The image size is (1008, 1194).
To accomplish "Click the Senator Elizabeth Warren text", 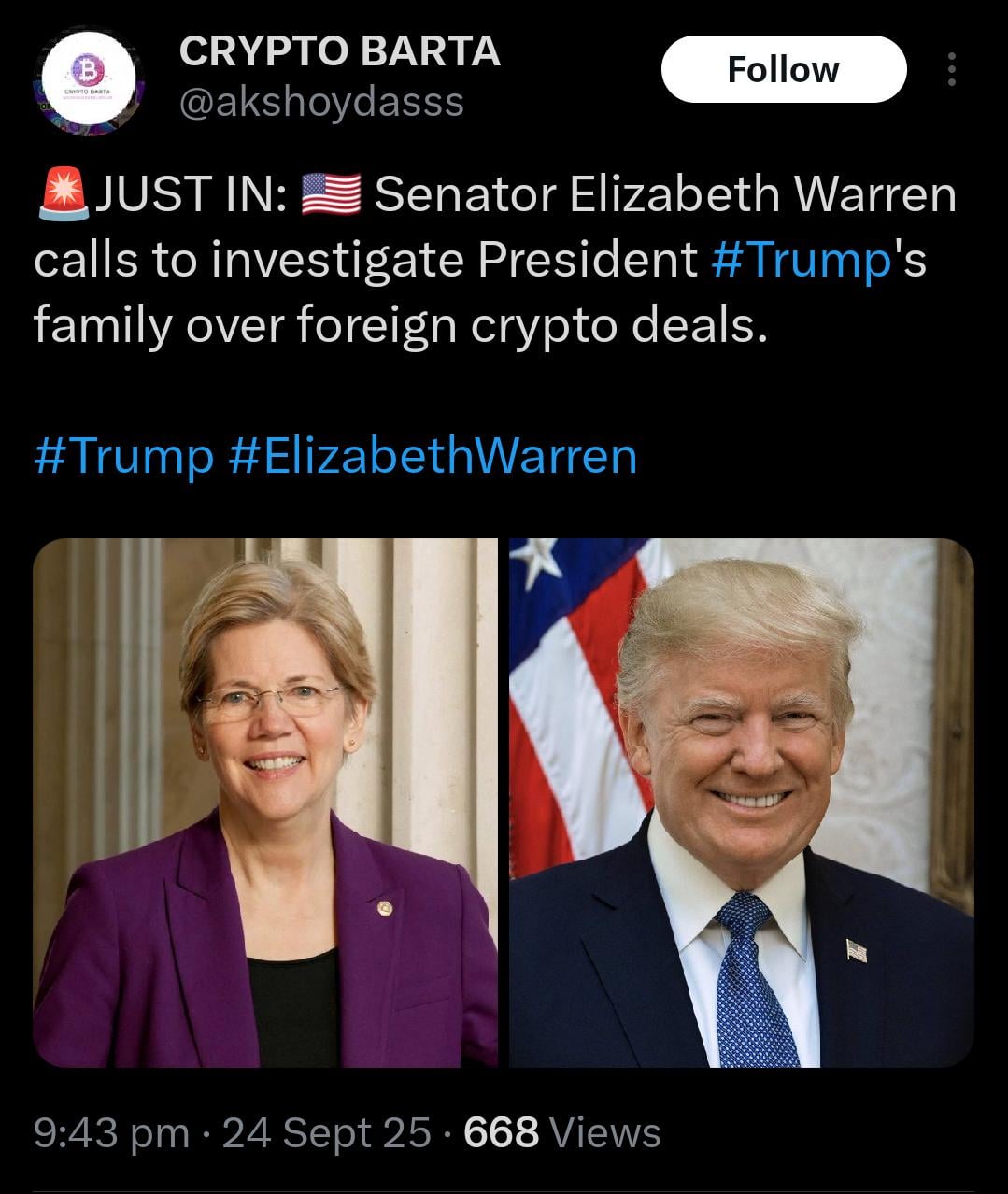I will tap(665, 195).
